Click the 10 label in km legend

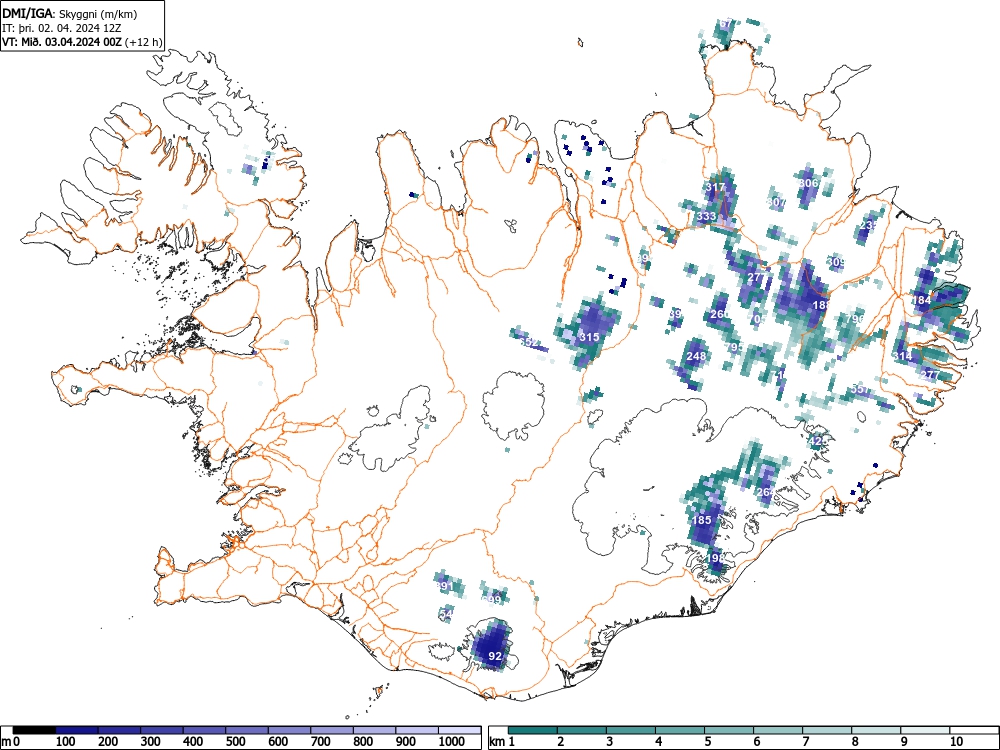[956, 742]
